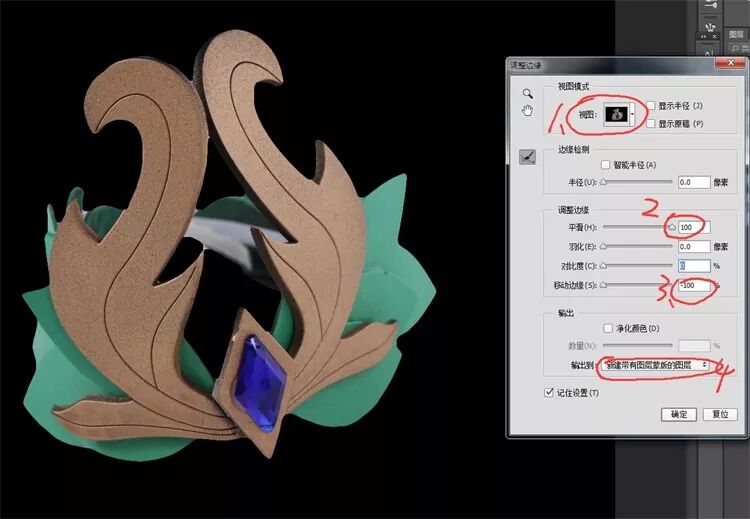Switch to the 图层 panel tab
Viewport: 750px width, 519px height.
click(737, 34)
